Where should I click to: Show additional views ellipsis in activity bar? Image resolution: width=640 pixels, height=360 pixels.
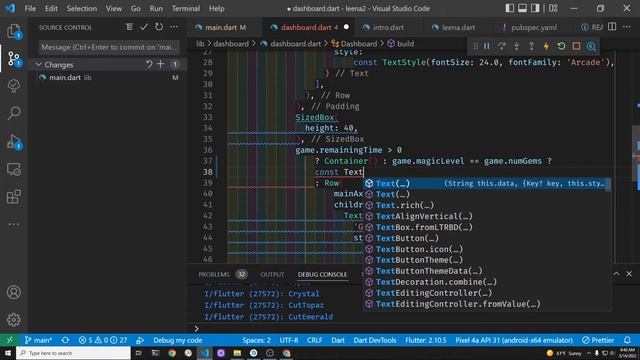[14, 224]
